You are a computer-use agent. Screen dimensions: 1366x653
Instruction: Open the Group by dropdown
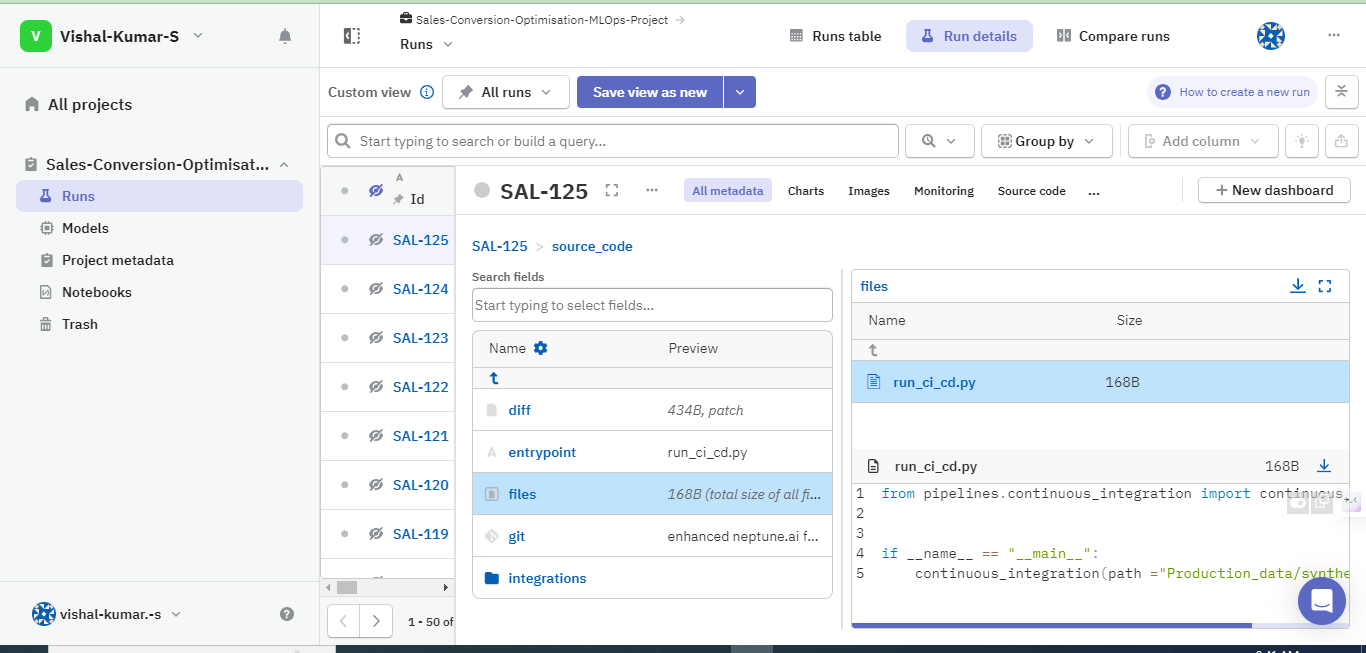pos(1047,141)
